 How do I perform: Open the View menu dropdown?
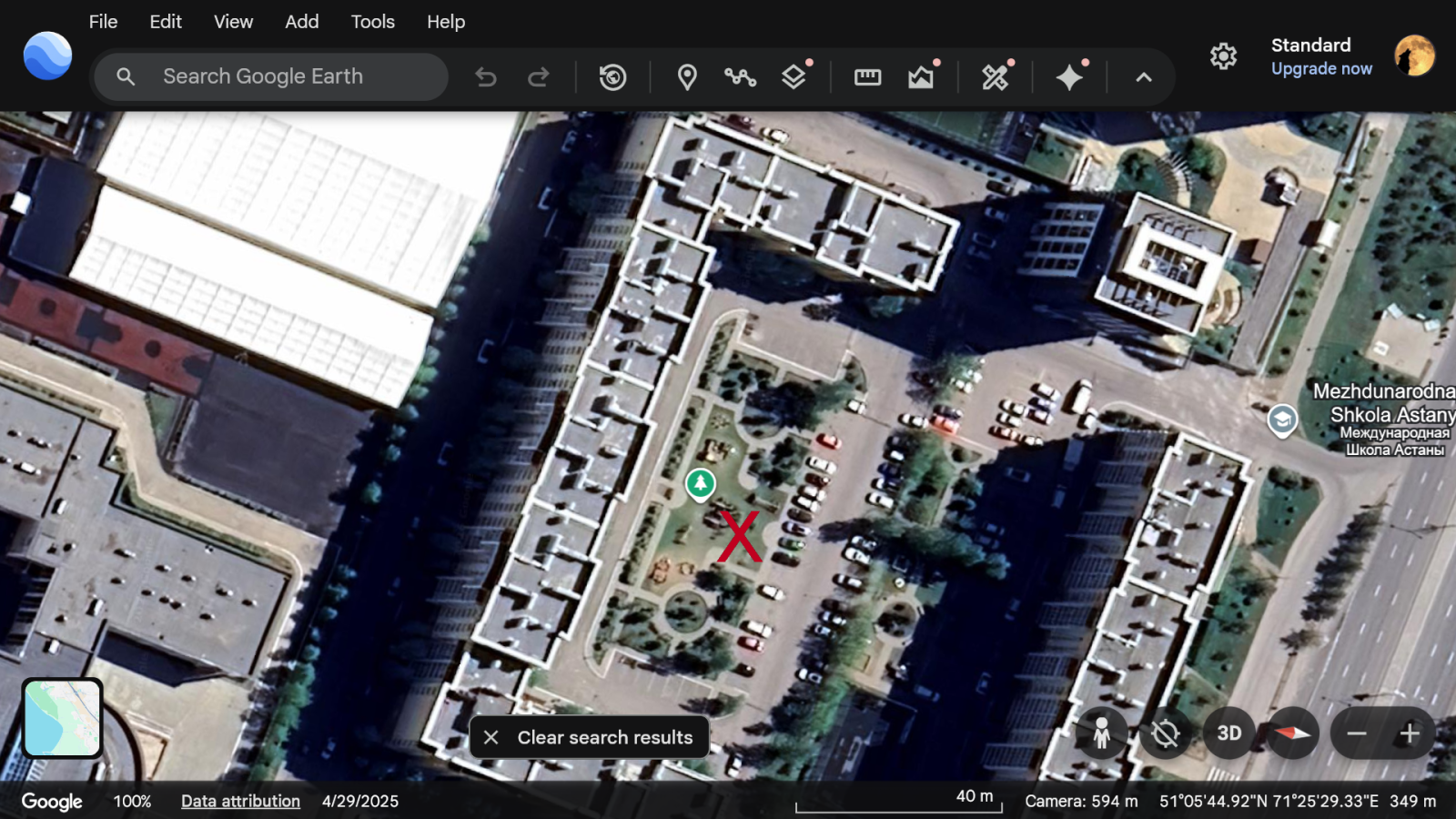(x=233, y=22)
